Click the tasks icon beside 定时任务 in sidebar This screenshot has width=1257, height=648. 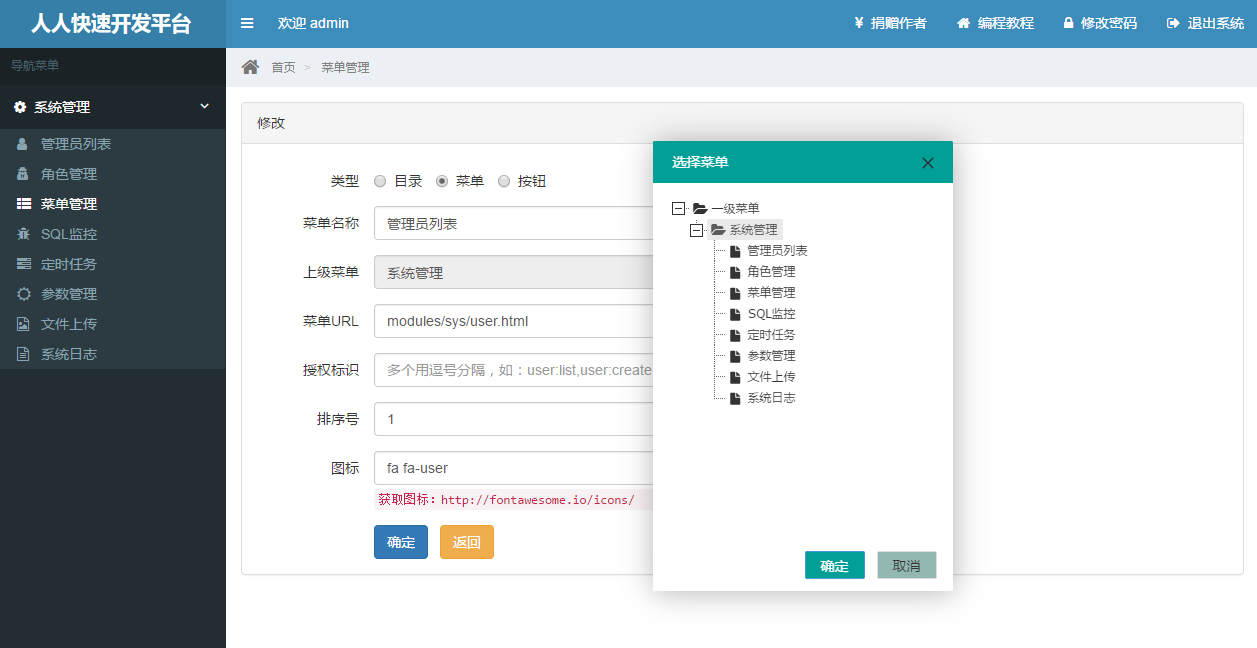(x=23, y=264)
